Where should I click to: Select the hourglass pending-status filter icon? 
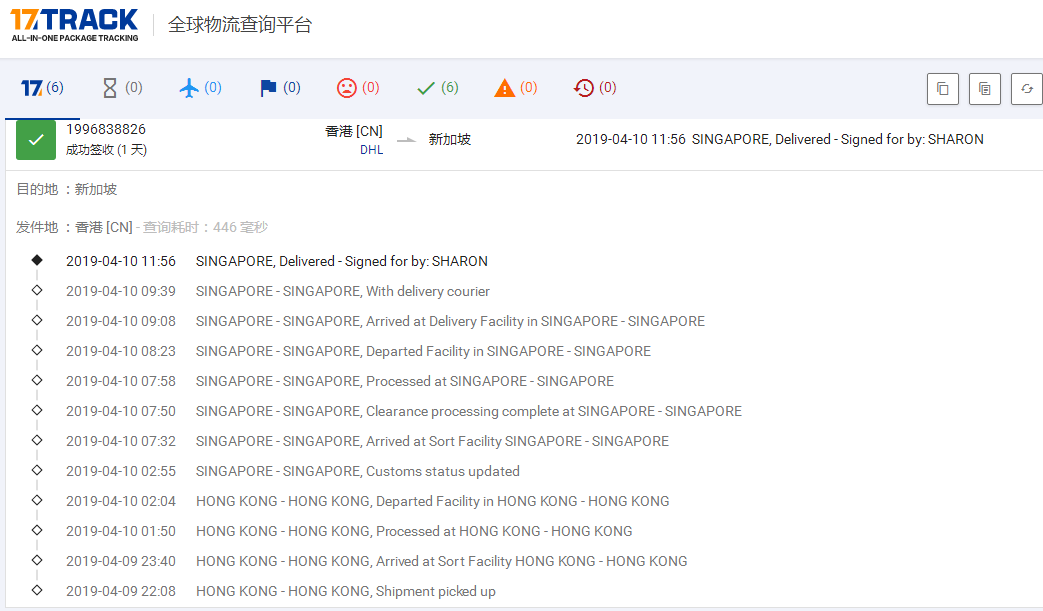coord(108,87)
